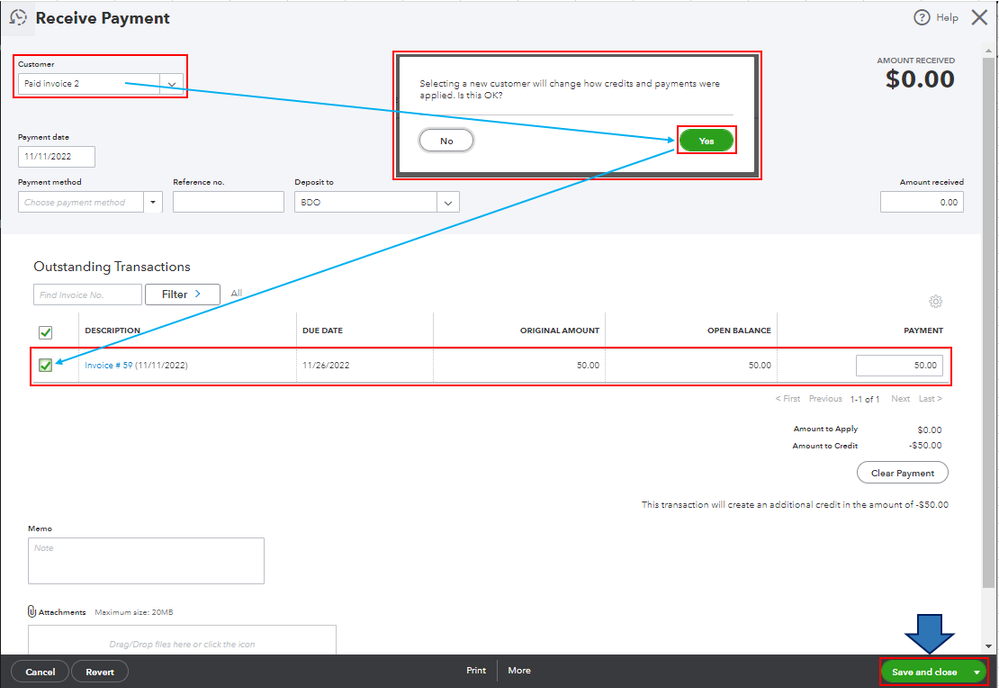The width and height of the screenshot is (999, 688).
Task: Click the scrollbar down arrow
Action: click(988, 646)
